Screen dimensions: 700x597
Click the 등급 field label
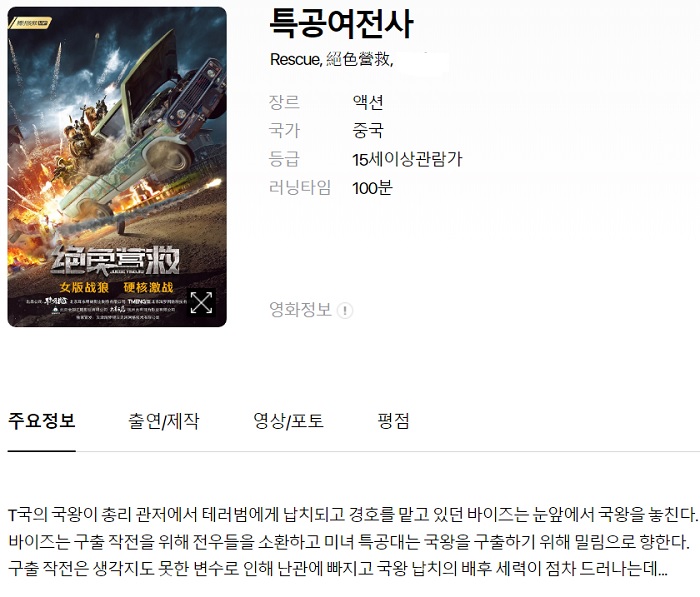point(284,159)
